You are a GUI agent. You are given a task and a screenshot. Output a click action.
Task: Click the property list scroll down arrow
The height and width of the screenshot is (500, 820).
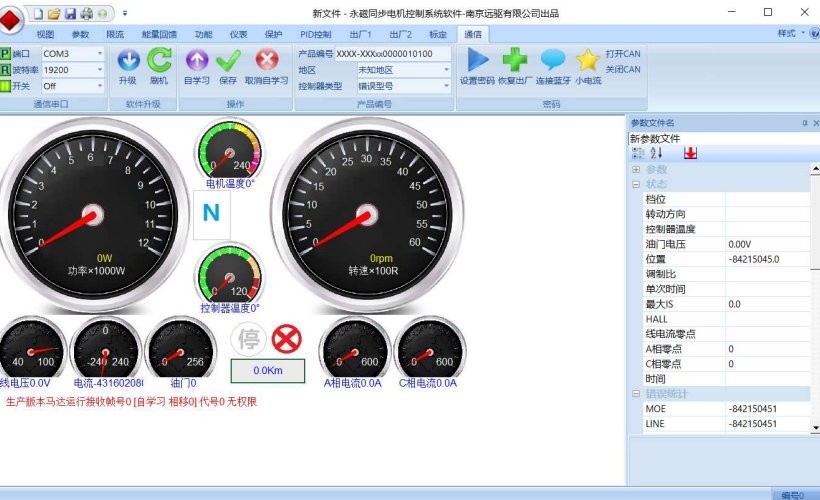[x=815, y=427]
